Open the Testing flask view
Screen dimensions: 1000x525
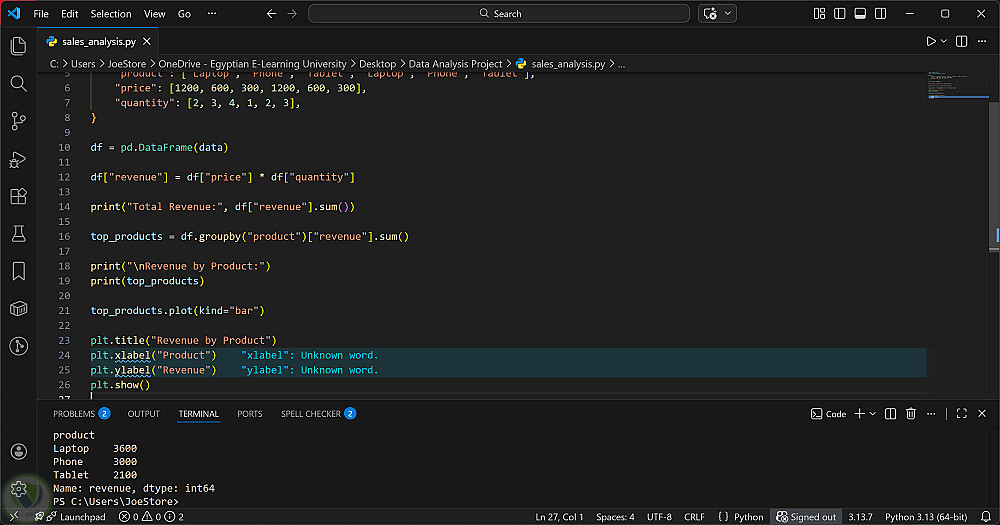click(x=18, y=233)
